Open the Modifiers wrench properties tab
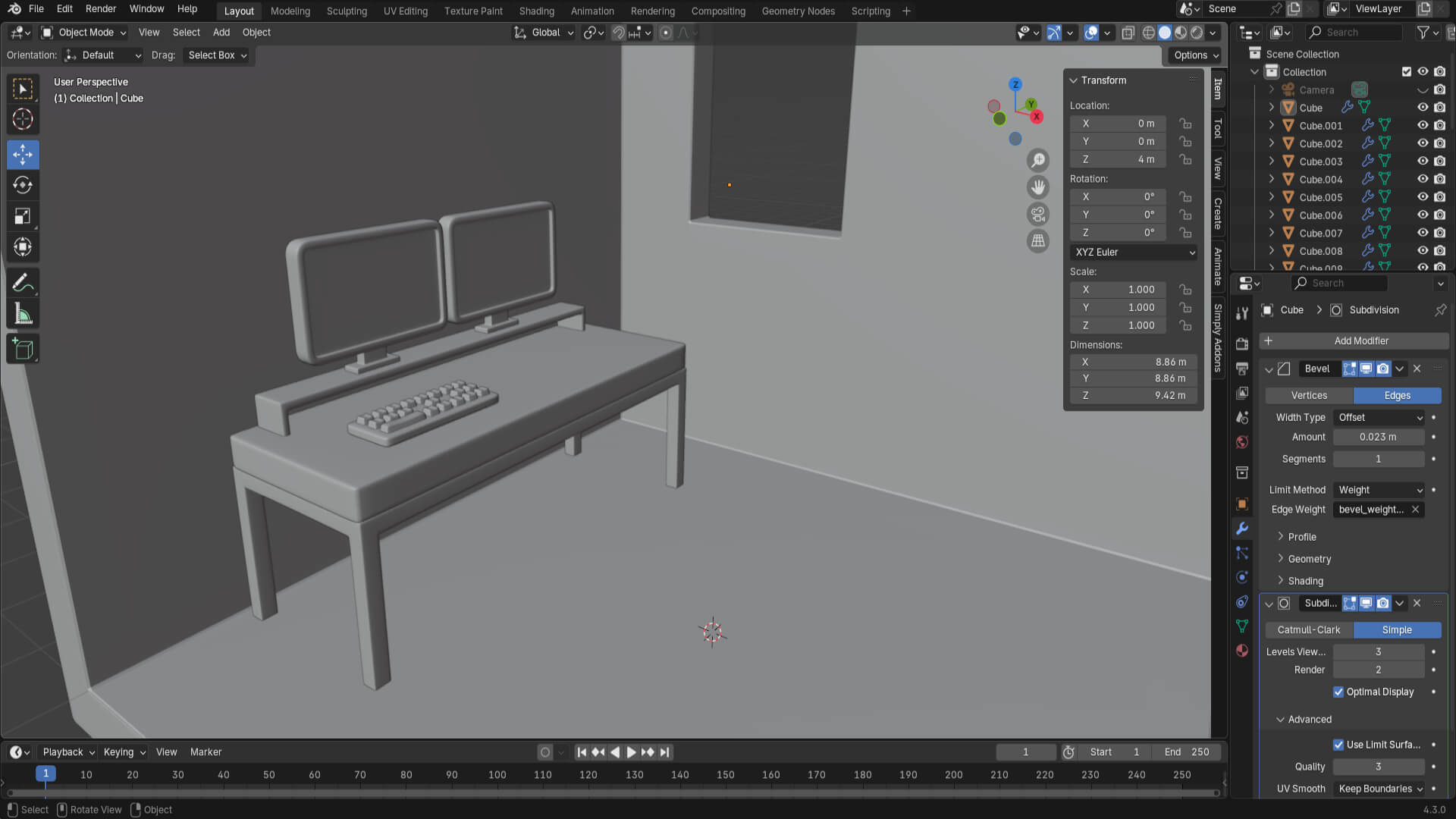 (1242, 529)
